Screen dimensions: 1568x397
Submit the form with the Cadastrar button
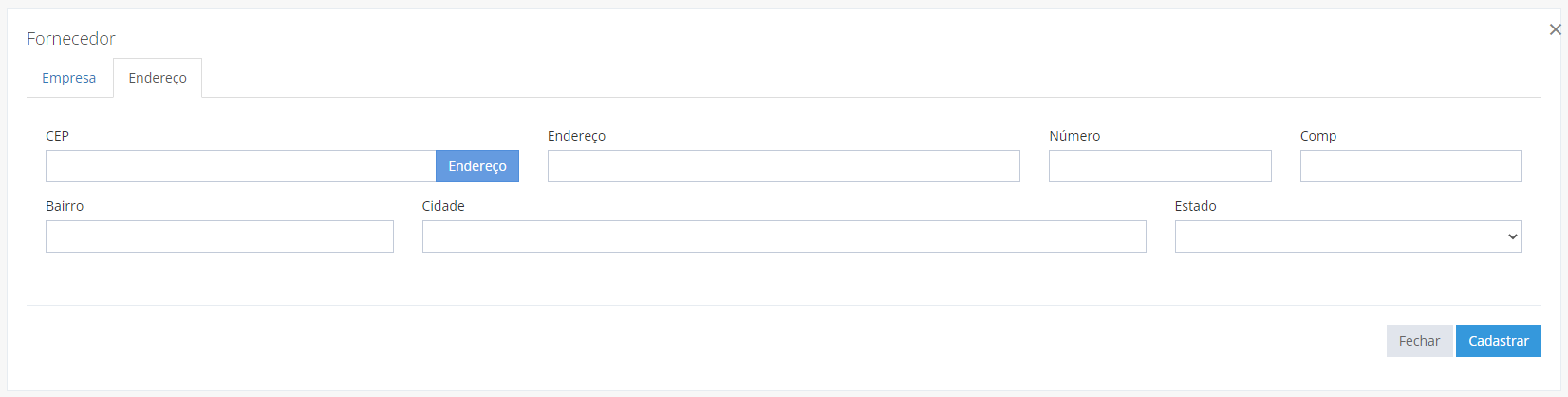(x=1499, y=341)
